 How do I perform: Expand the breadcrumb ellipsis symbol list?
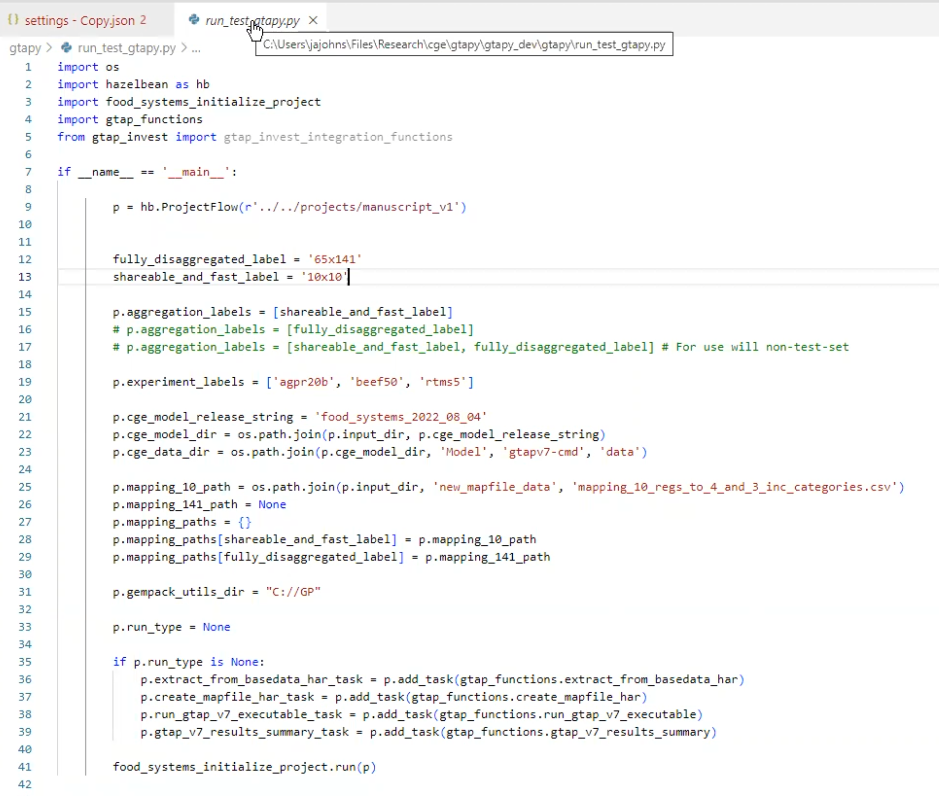click(196, 48)
